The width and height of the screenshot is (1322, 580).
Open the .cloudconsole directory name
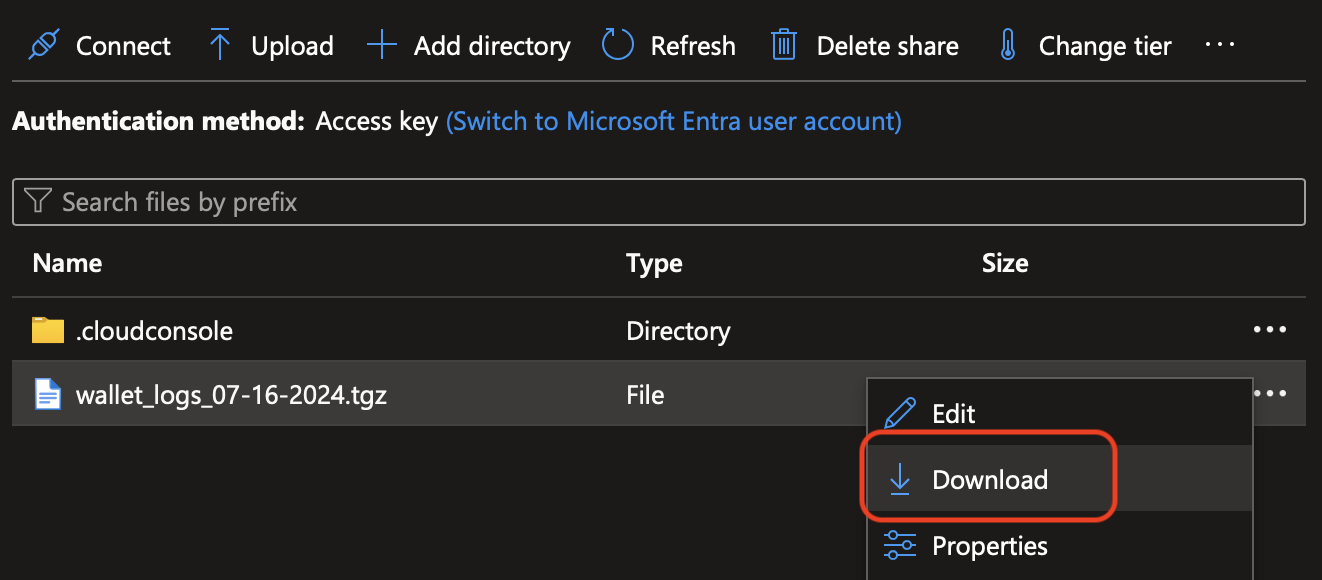154,331
